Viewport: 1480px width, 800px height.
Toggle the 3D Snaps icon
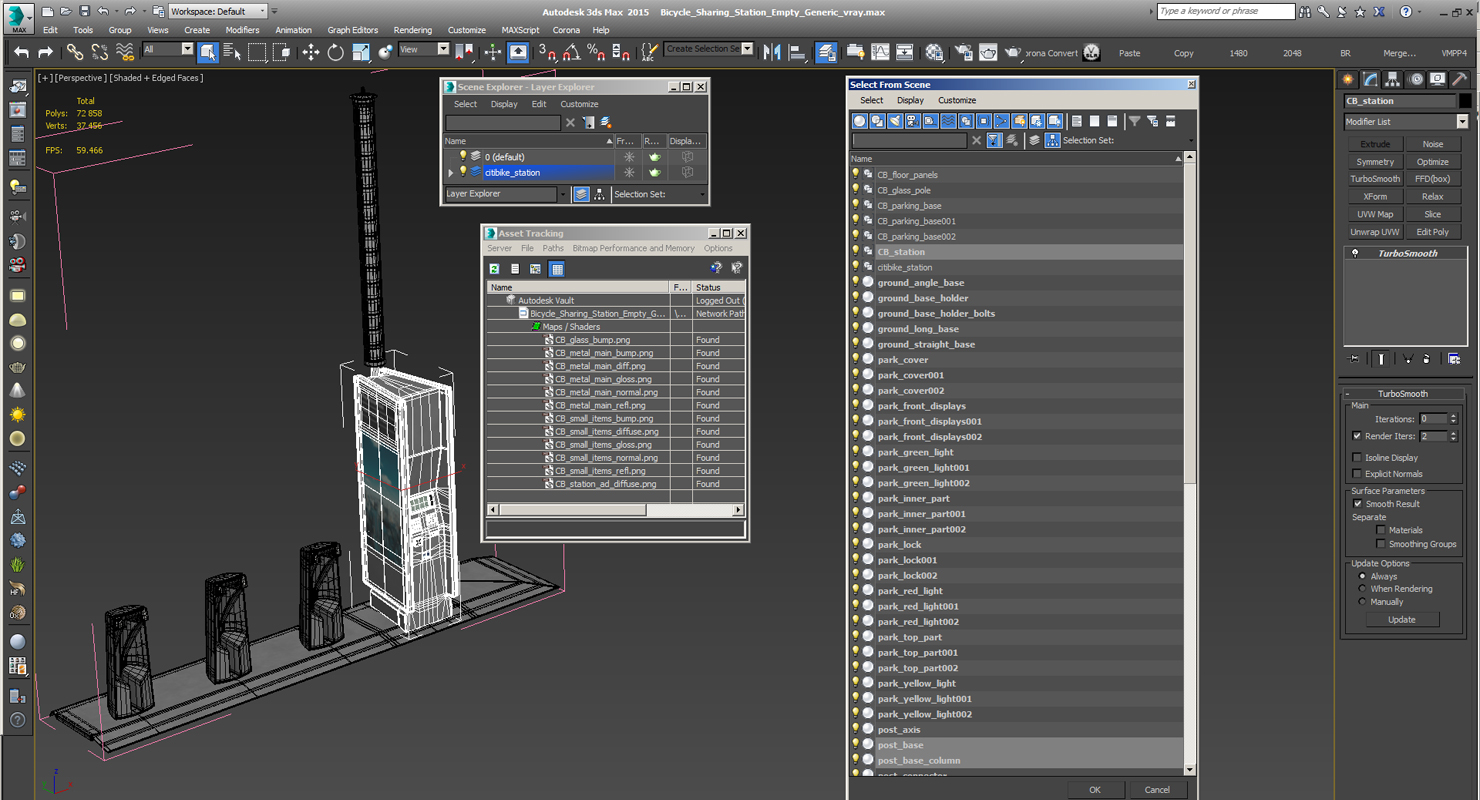pos(546,52)
